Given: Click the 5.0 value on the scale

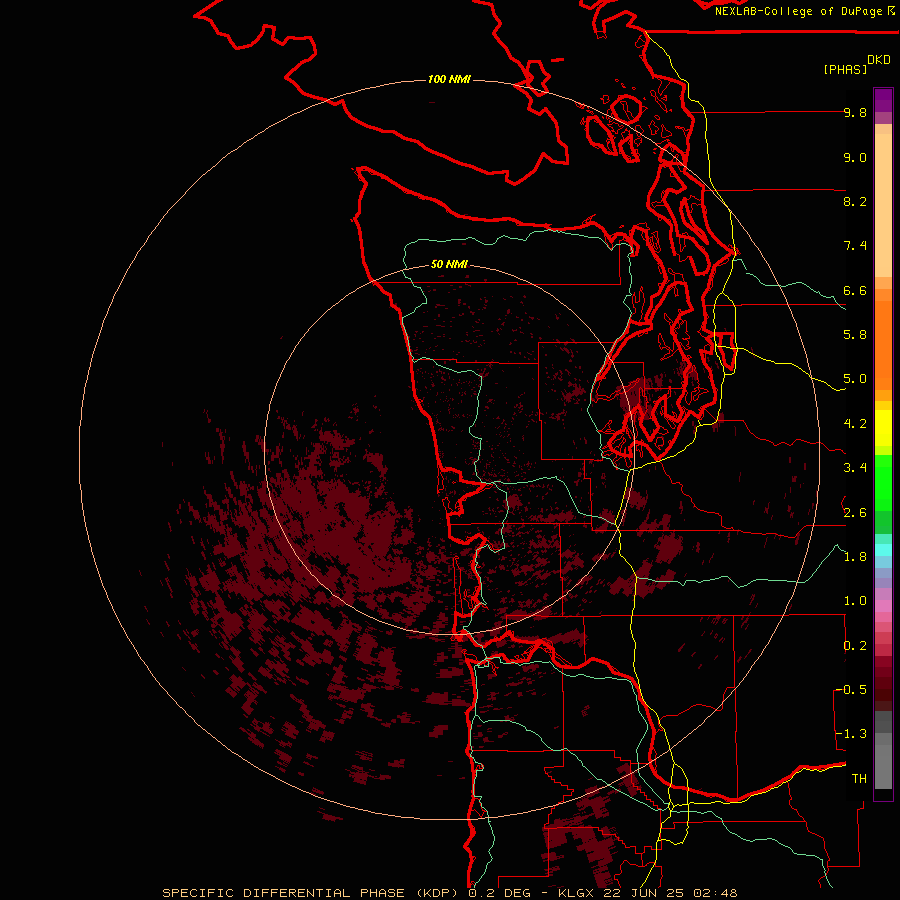Looking at the screenshot, I should point(855,379).
